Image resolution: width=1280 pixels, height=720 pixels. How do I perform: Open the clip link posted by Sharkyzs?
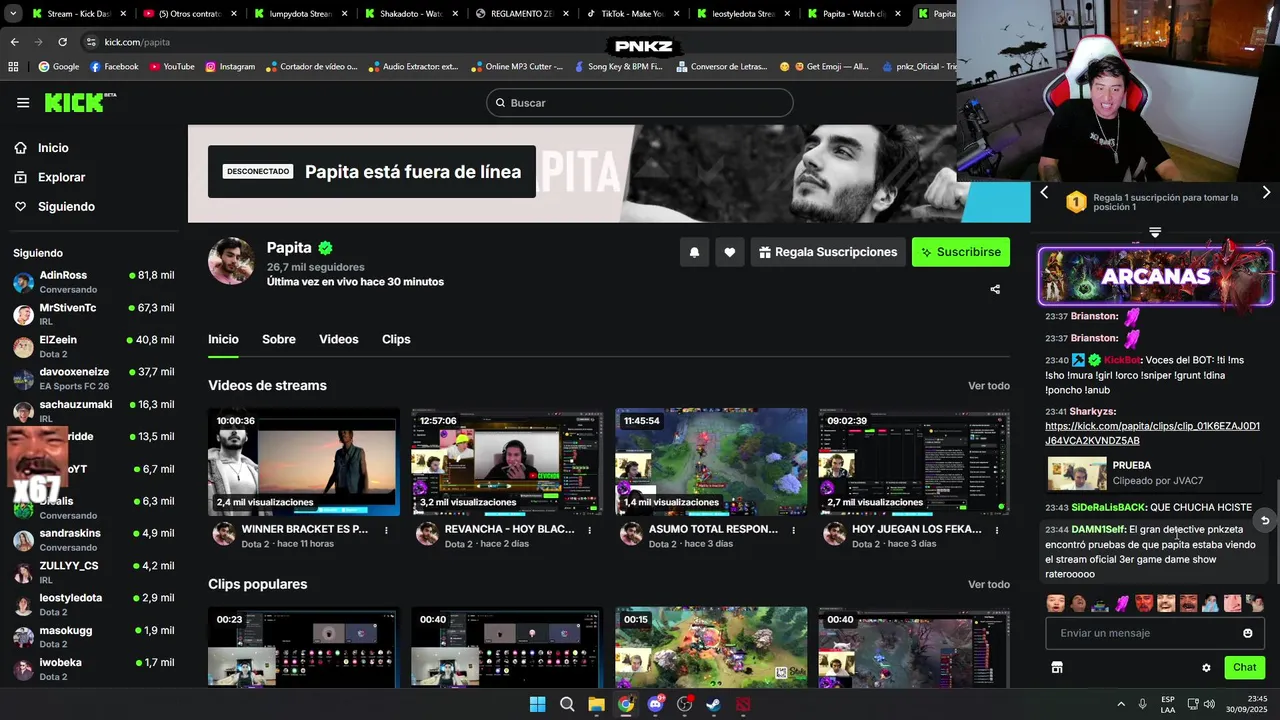[1152, 433]
